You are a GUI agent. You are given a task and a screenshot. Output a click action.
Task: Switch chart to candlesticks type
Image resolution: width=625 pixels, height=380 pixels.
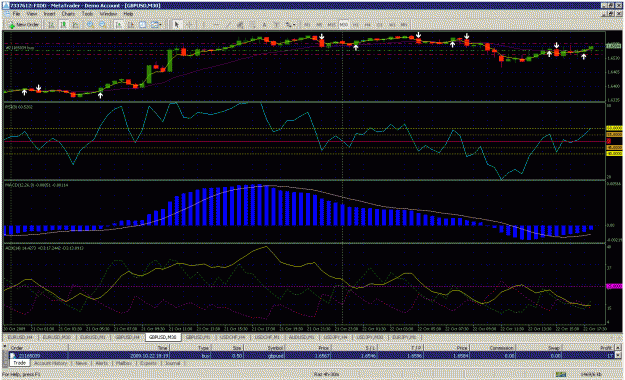(63, 25)
